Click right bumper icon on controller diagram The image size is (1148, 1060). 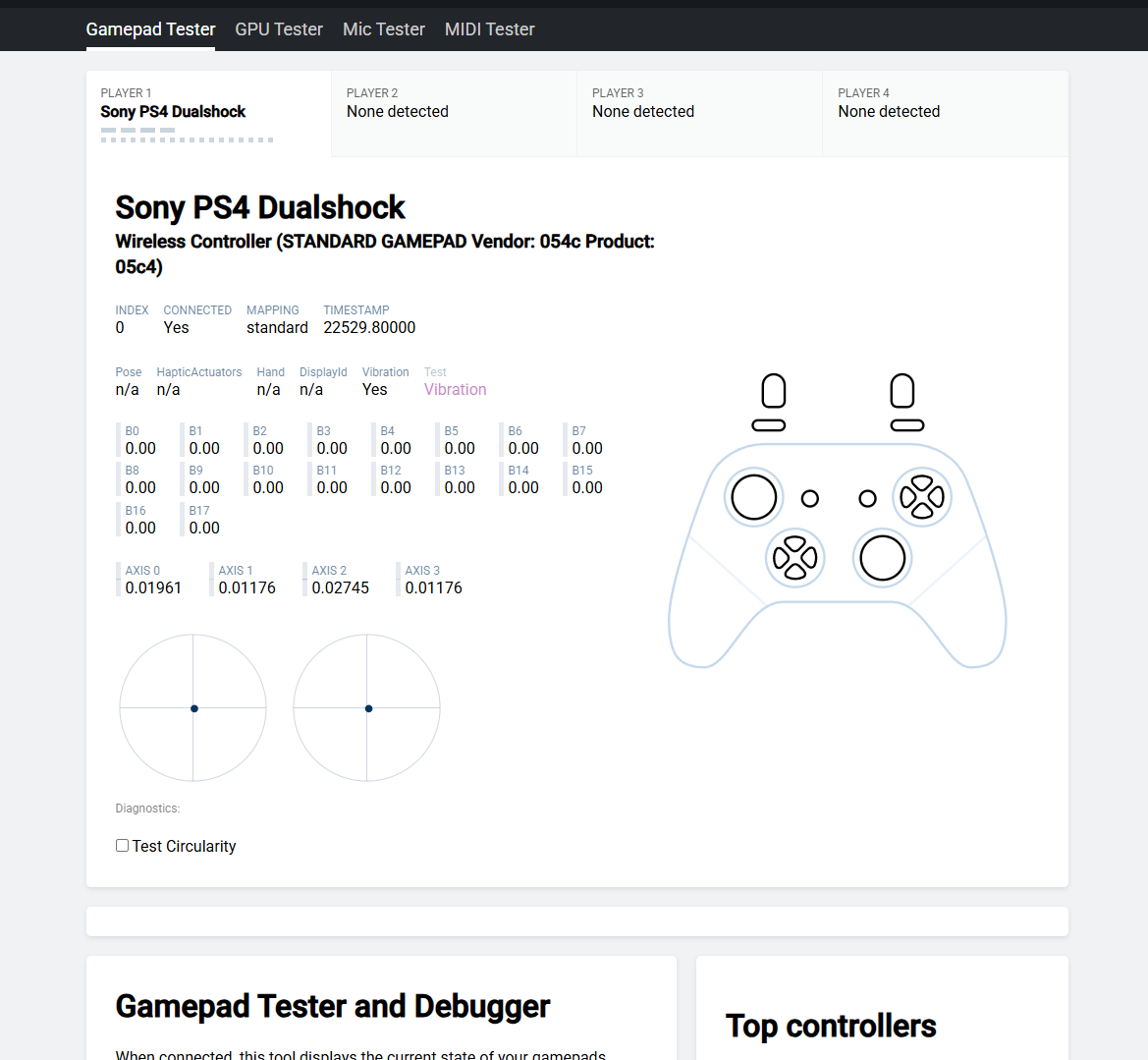coord(907,425)
